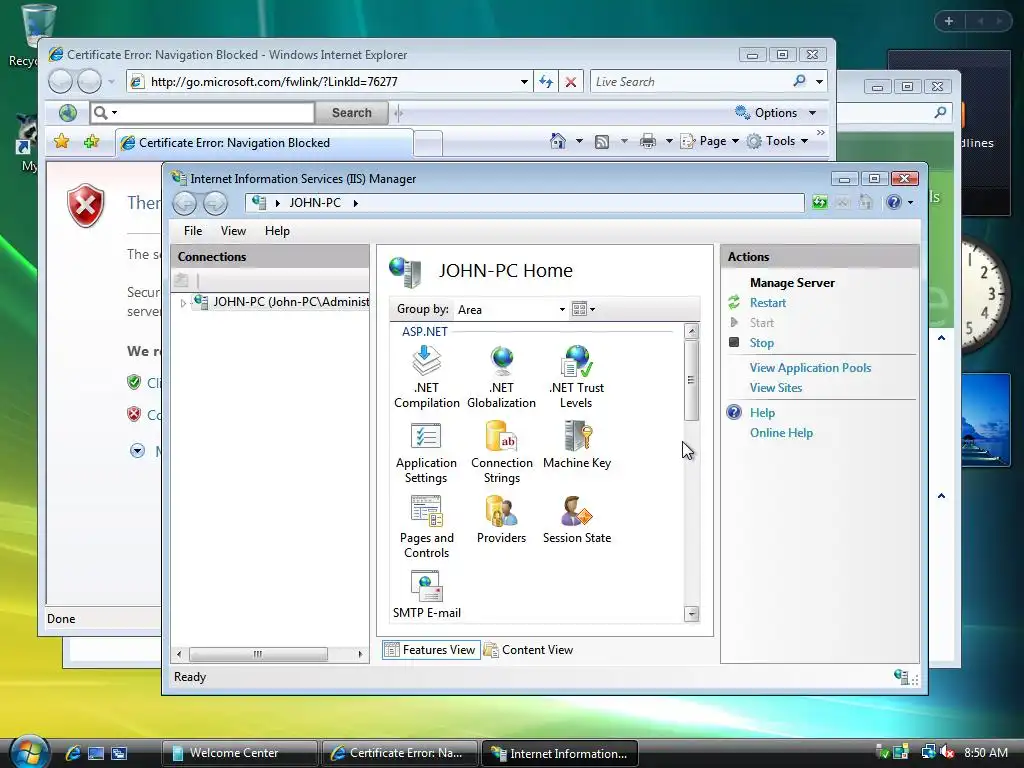Click the green refresh icon in IIS Manager

820,202
